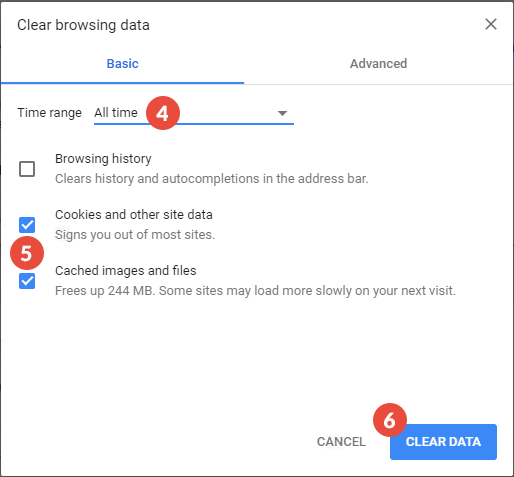Click the 'Clear browsing data' title
This screenshot has width=514, height=477.
[x=83, y=25]
